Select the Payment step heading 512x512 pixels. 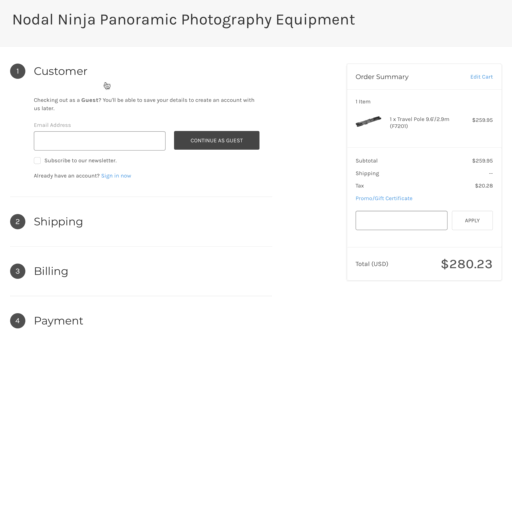[x=58, y=321]
